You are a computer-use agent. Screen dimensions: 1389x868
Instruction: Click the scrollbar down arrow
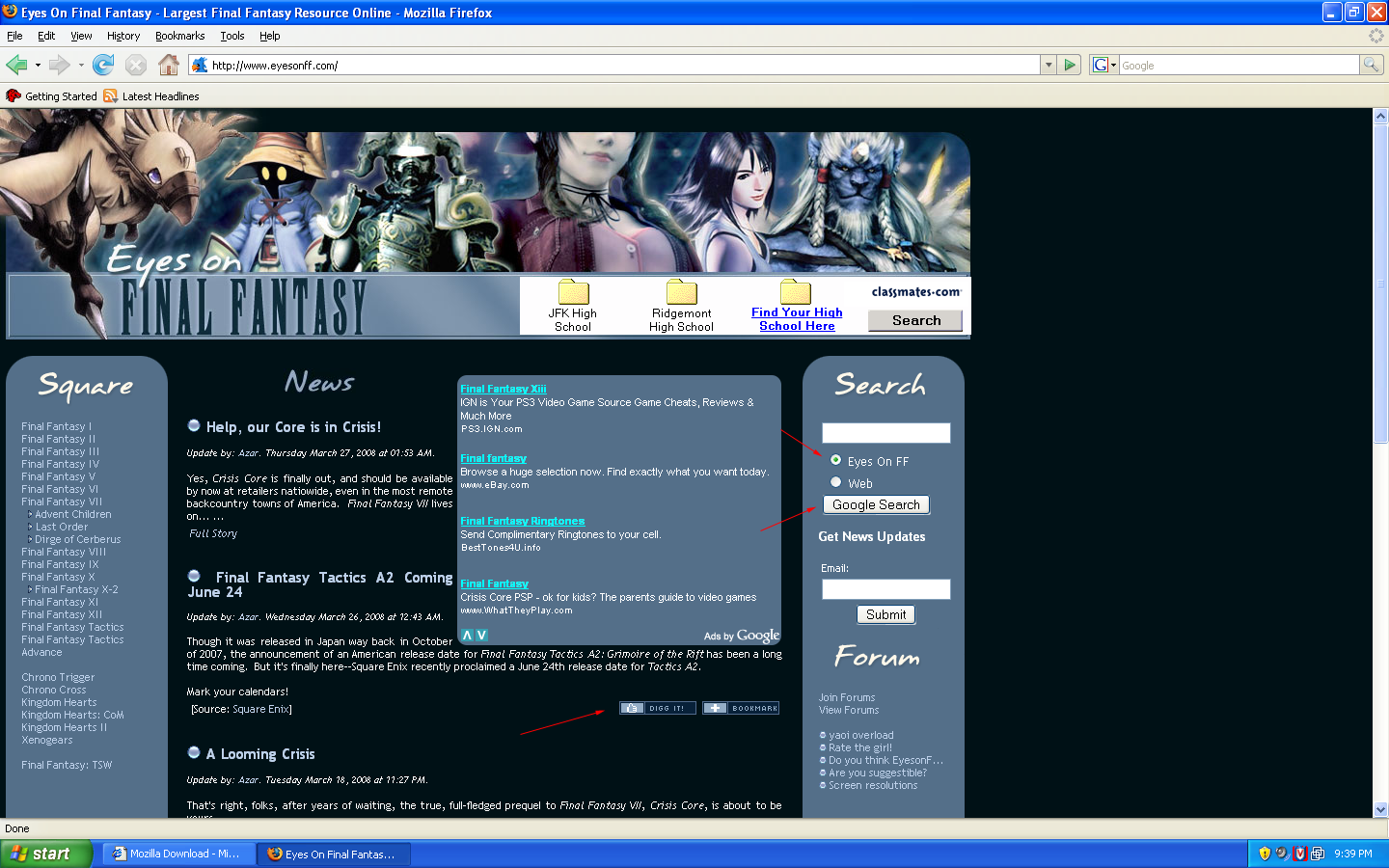pyautogui.click(x=1380, y=810)
